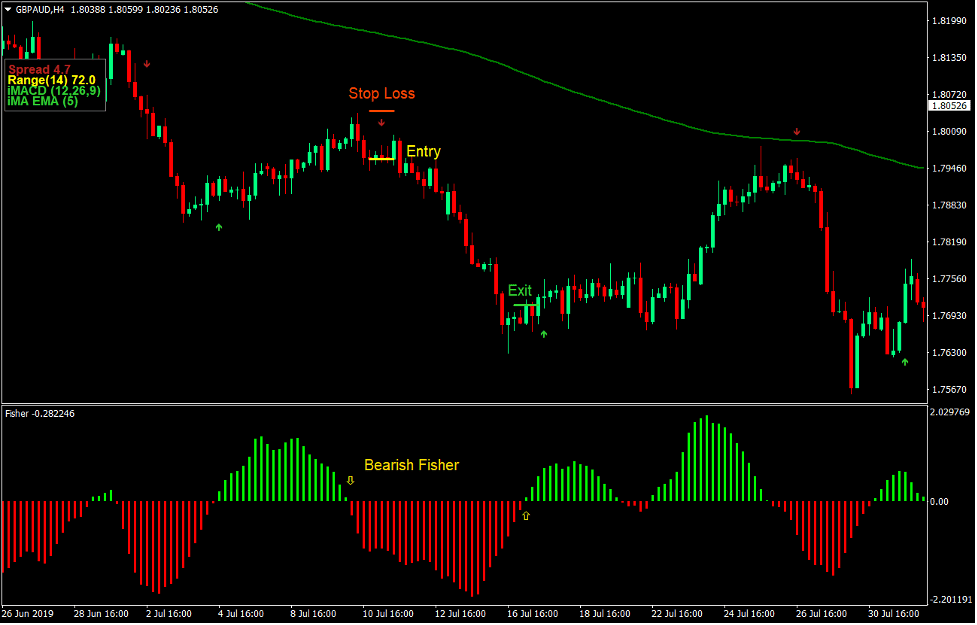Select the red sell arrow near the 26 Jul peak

tap(796, 130)
